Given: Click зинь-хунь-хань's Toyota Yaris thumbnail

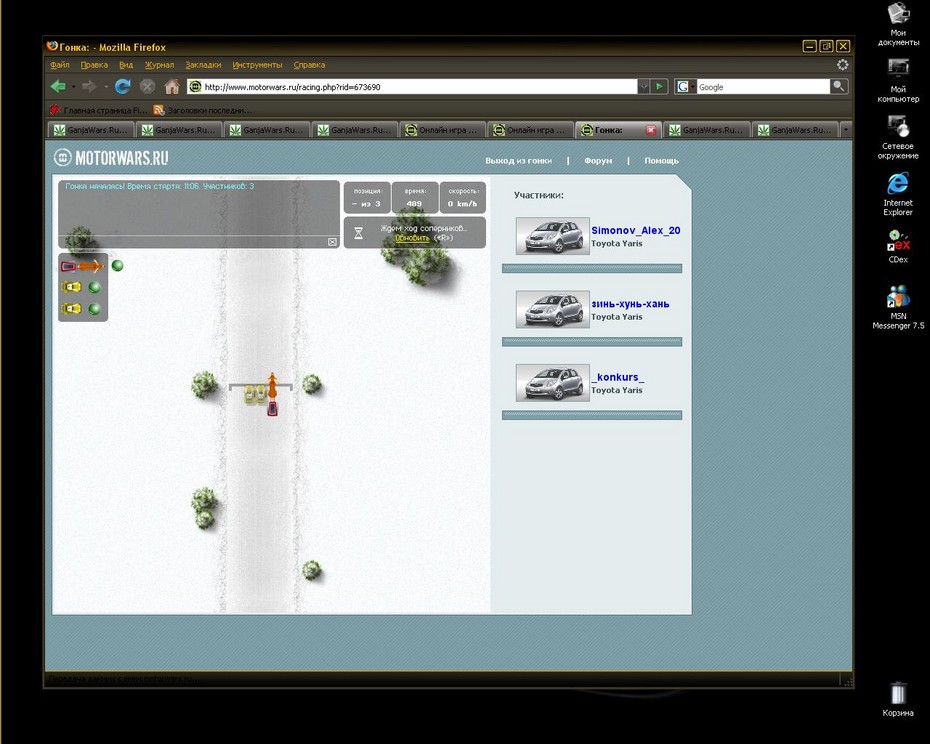Looking at the screenshot, I should [x=553, y=309].
